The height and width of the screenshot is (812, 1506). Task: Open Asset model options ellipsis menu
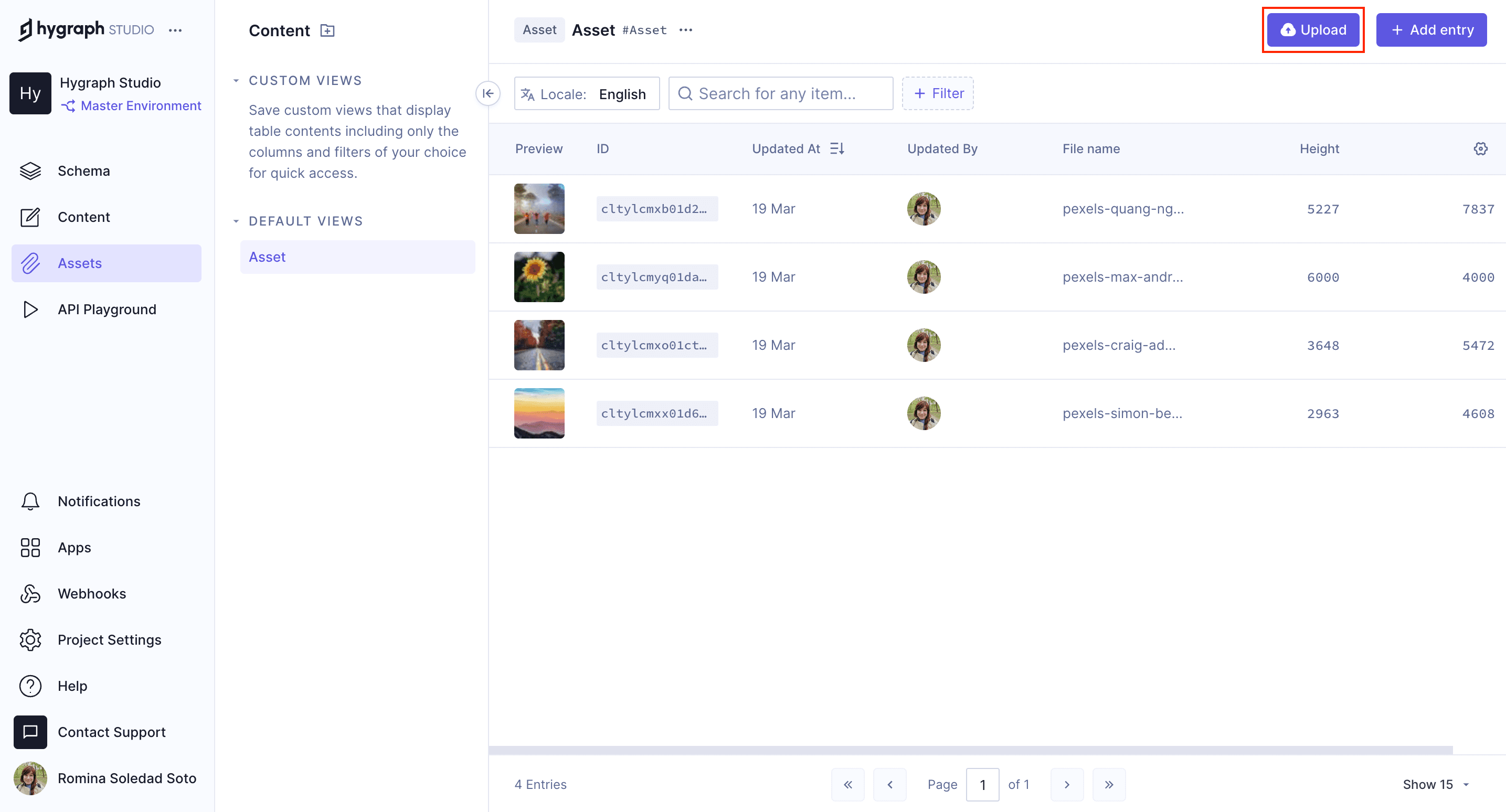(x=686, y=30)
